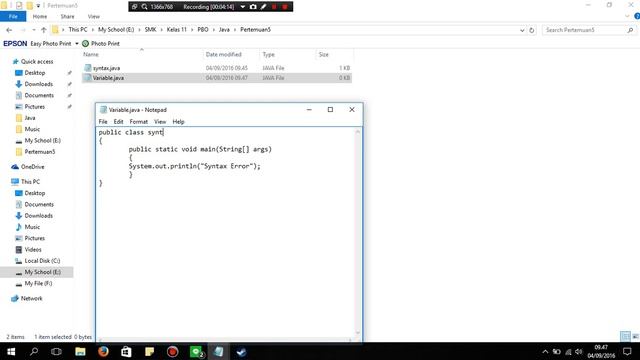The height and width of the screenshot is (360, 640).
Task: Open the Windows Start button
Action: click(11, 351)
